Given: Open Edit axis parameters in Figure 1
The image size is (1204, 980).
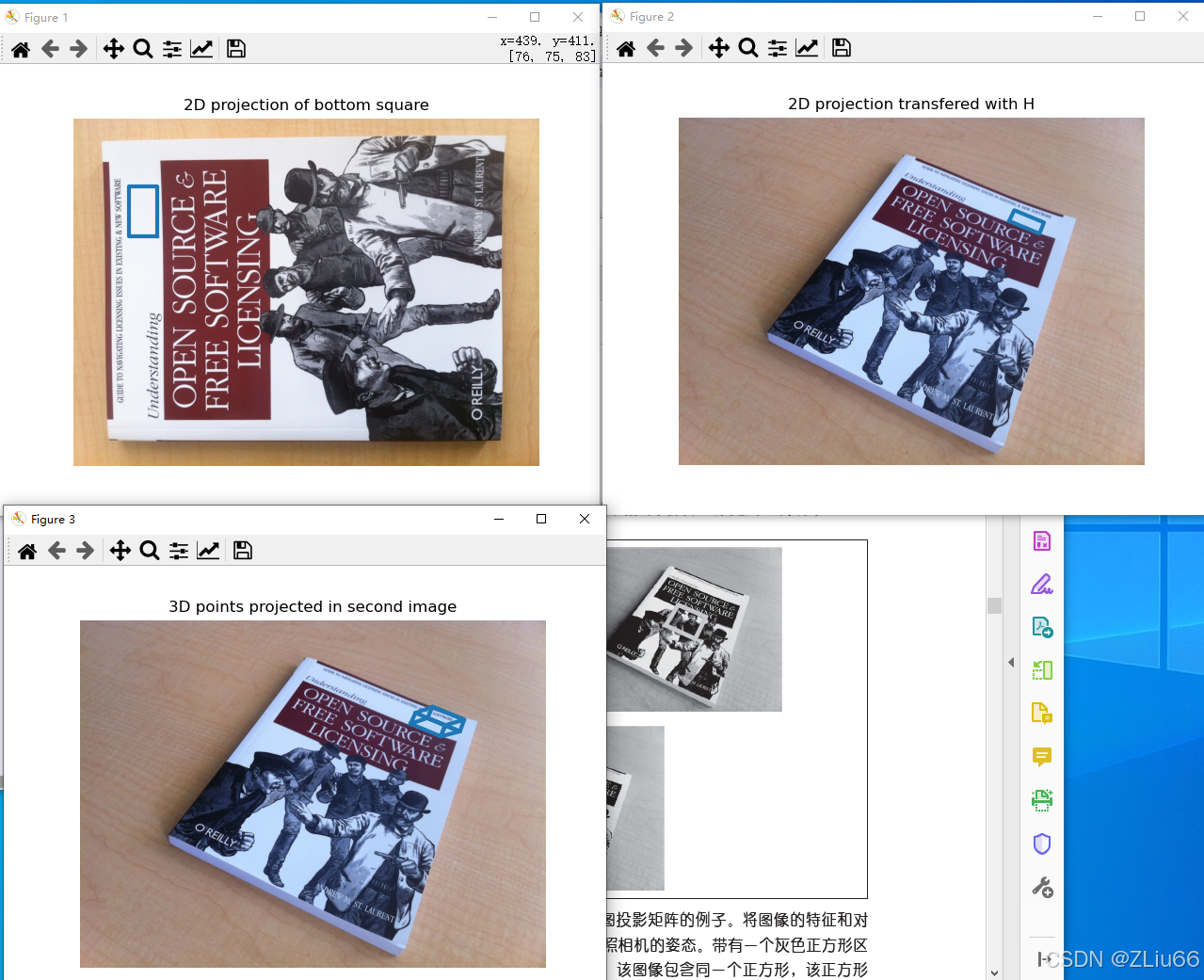Looking at the screenshot, I should point(201,49).
